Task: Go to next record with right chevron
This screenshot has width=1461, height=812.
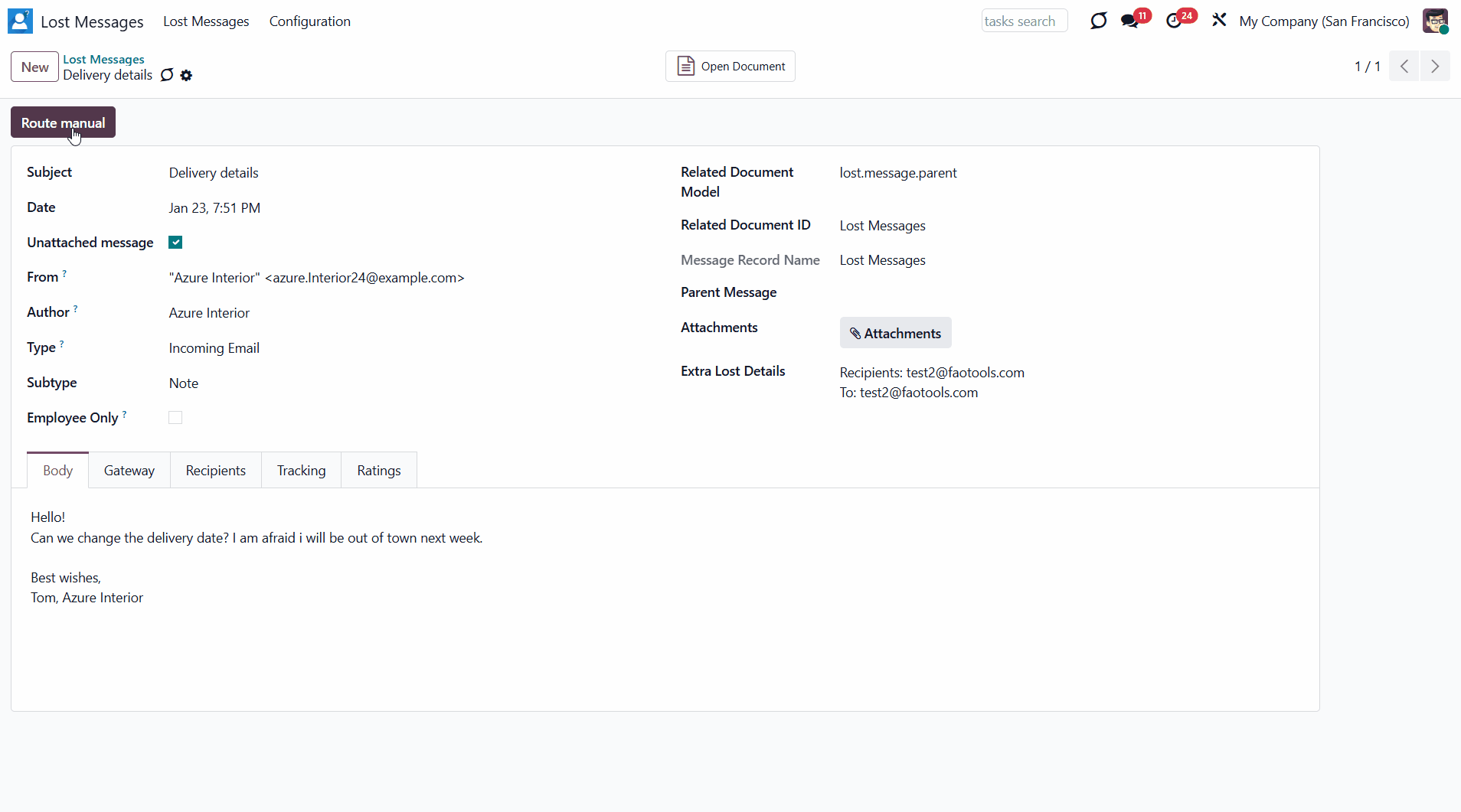Action: point(1435,67)
